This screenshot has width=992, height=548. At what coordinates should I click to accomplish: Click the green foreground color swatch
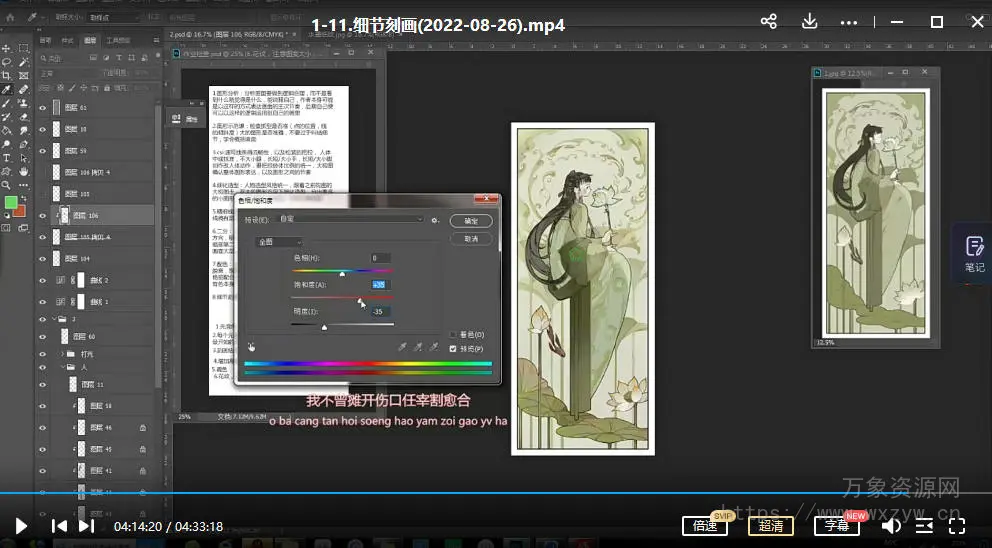[x=11, y=202]
